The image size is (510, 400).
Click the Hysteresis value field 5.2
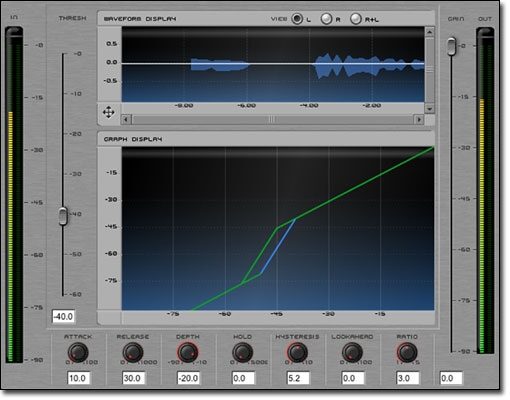click(298, 378)
